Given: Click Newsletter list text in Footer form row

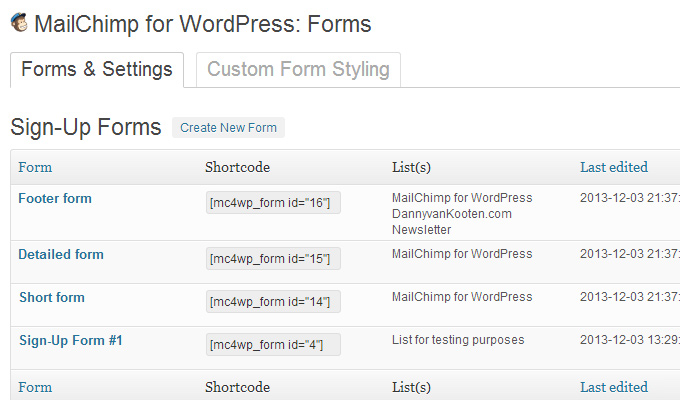Looking at the screenshot, I should (422, 230).
